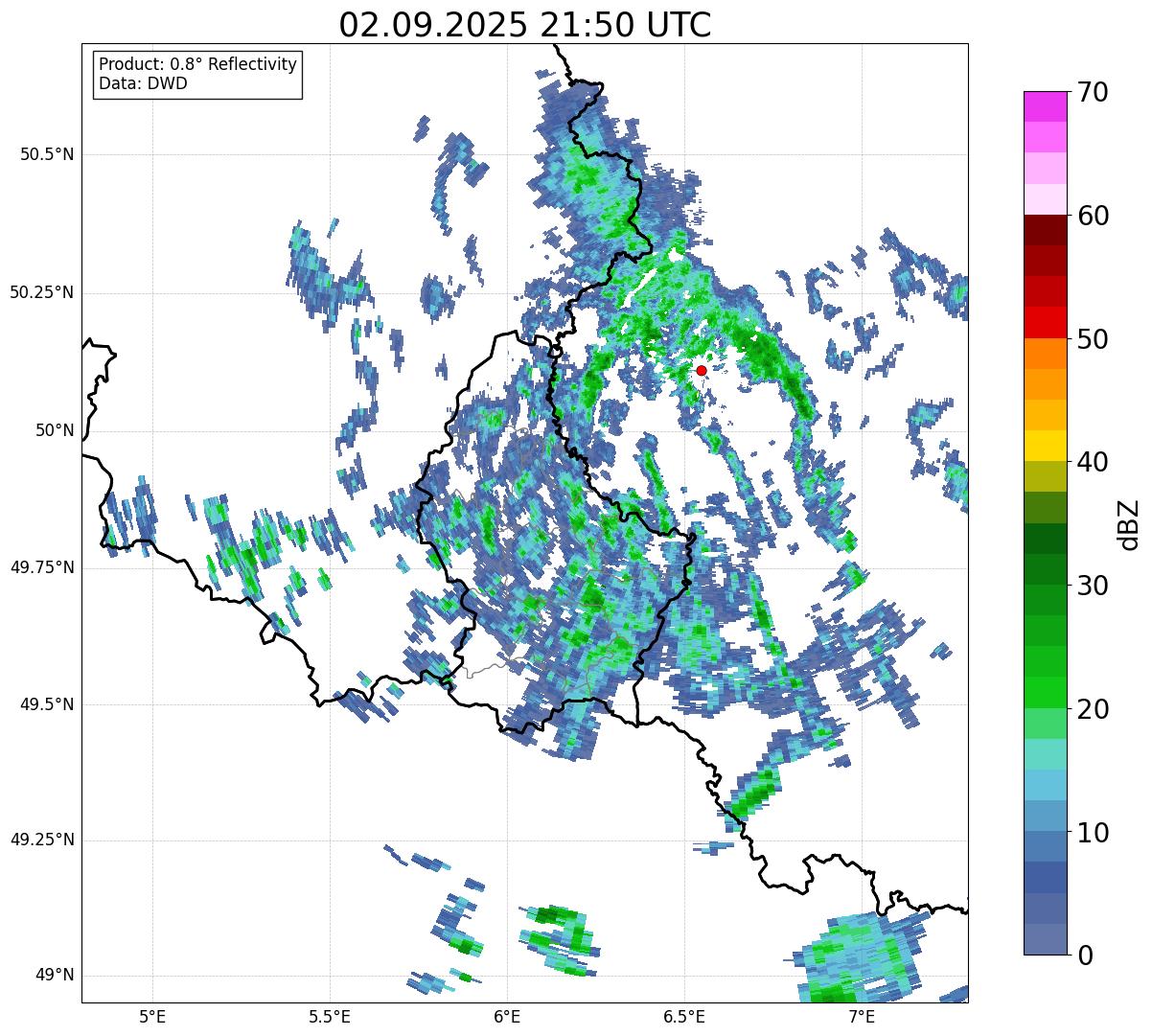This screenshot has width=1152, height=1036.
Task: Click the '5.5°E' longitude label
Action: [330, 1016]
